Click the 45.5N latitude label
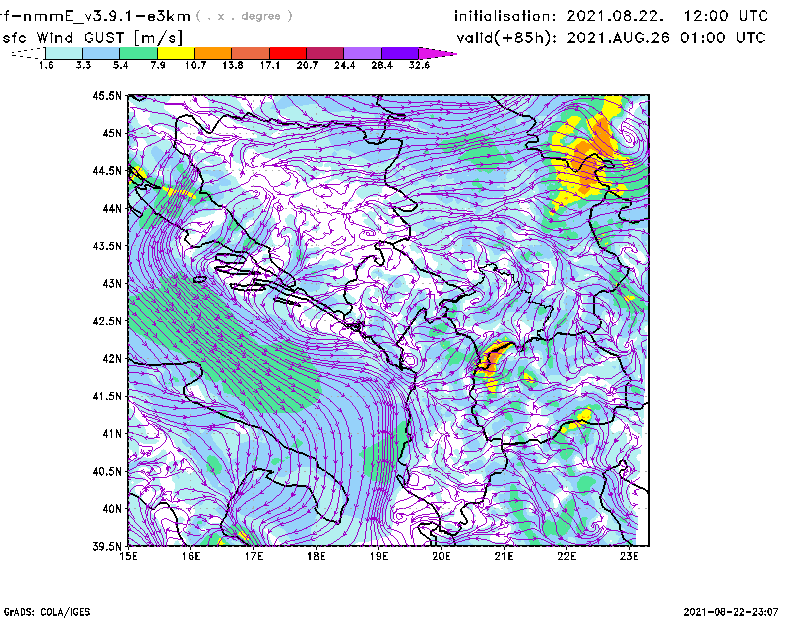The height and width of the screenshot is (618, 800). [107, 95]
